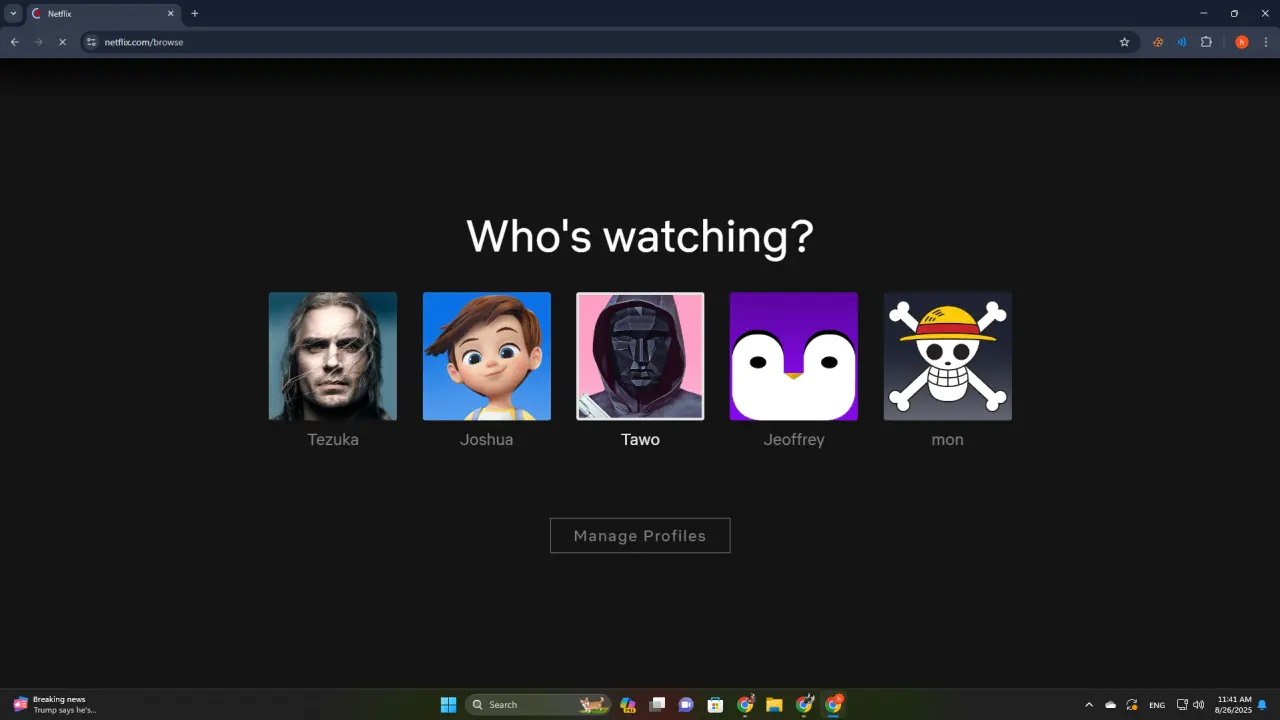Click the browser forward arrow

click(38, 42)
